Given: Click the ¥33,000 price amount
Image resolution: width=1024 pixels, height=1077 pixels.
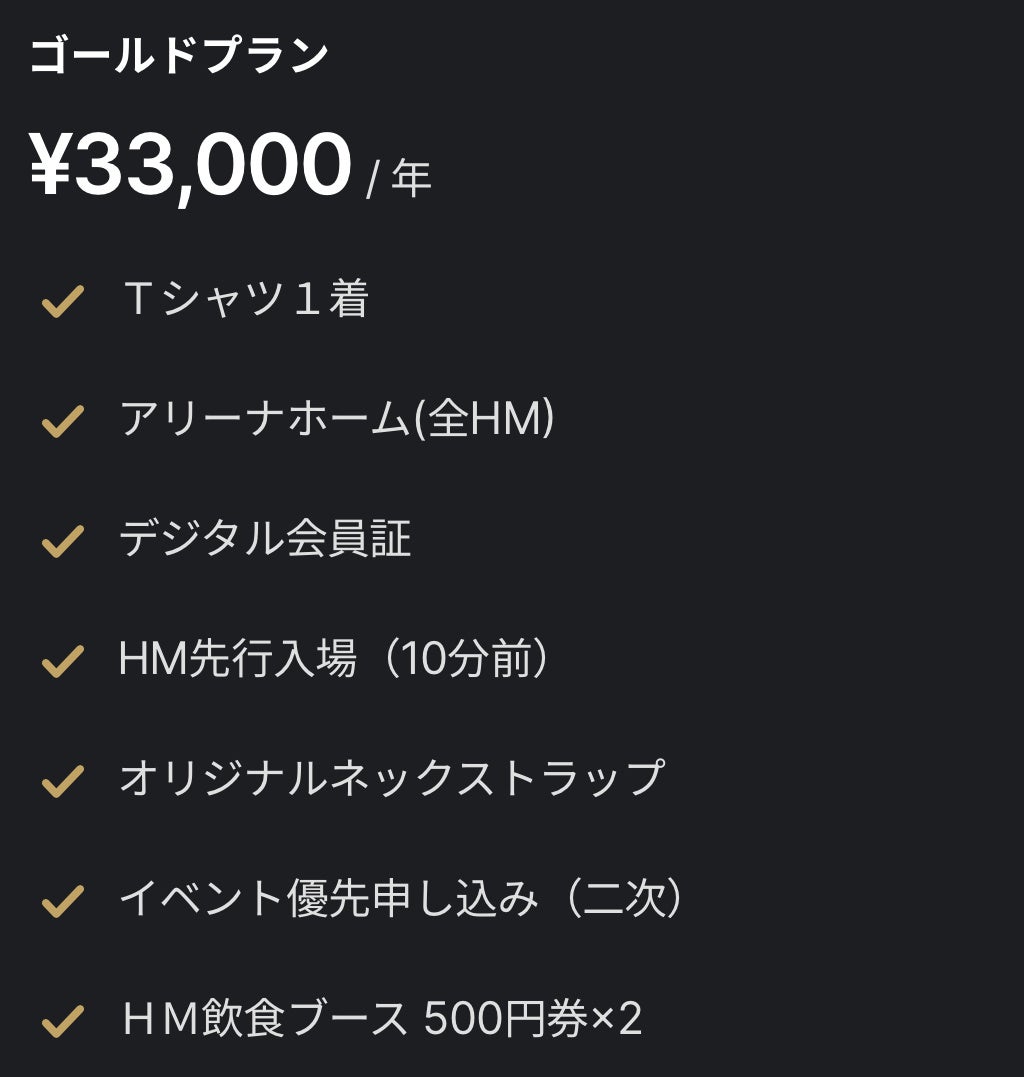Looking at the screenshot, I should 191,166.
